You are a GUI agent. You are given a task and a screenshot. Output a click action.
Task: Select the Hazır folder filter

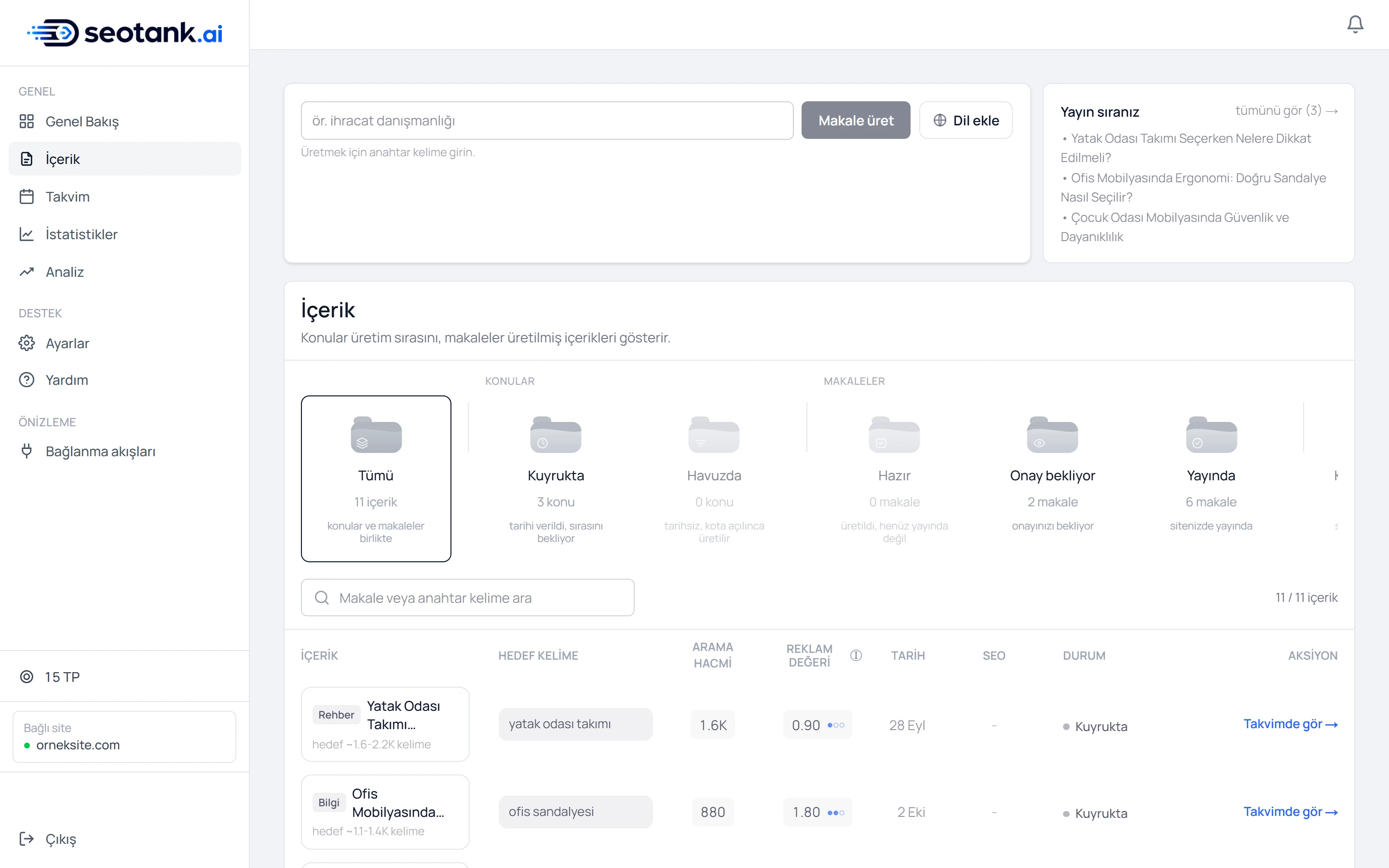[x=894, y=479]
